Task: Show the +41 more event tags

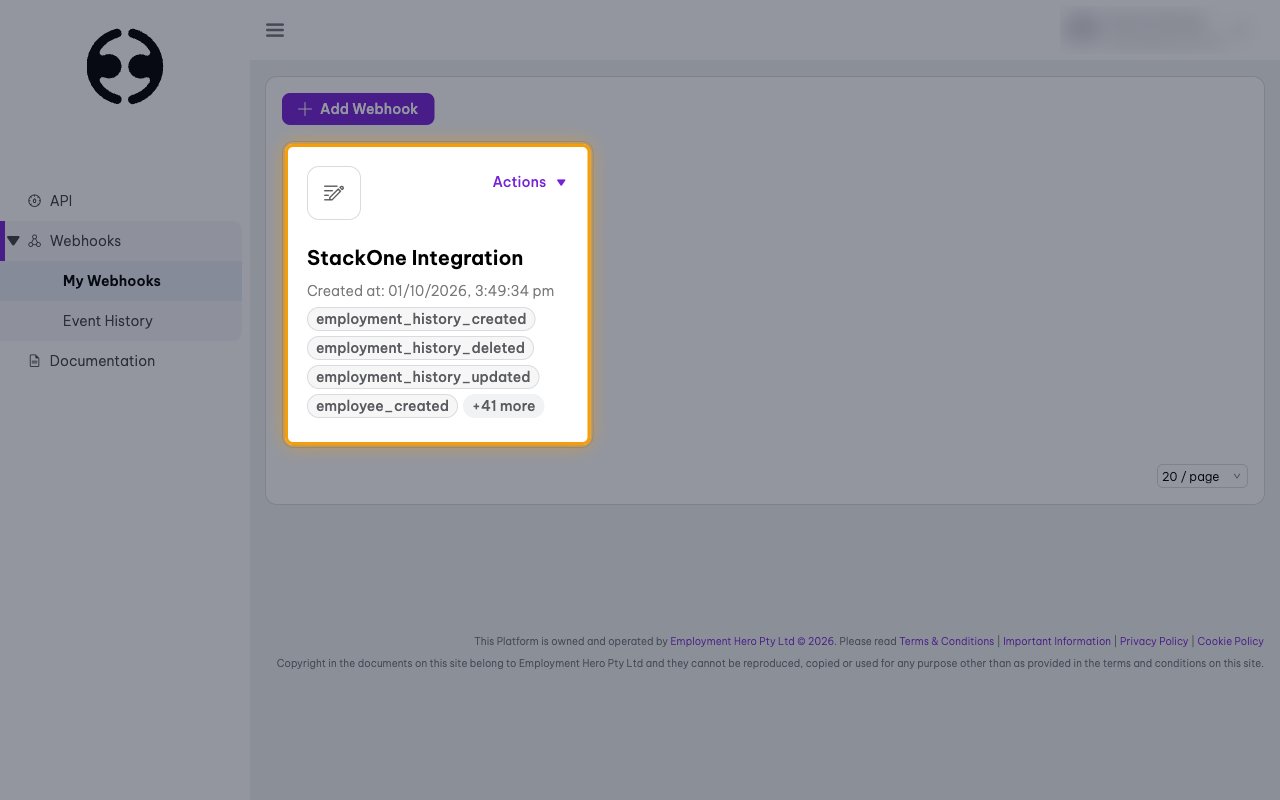Action: point(504,406)
